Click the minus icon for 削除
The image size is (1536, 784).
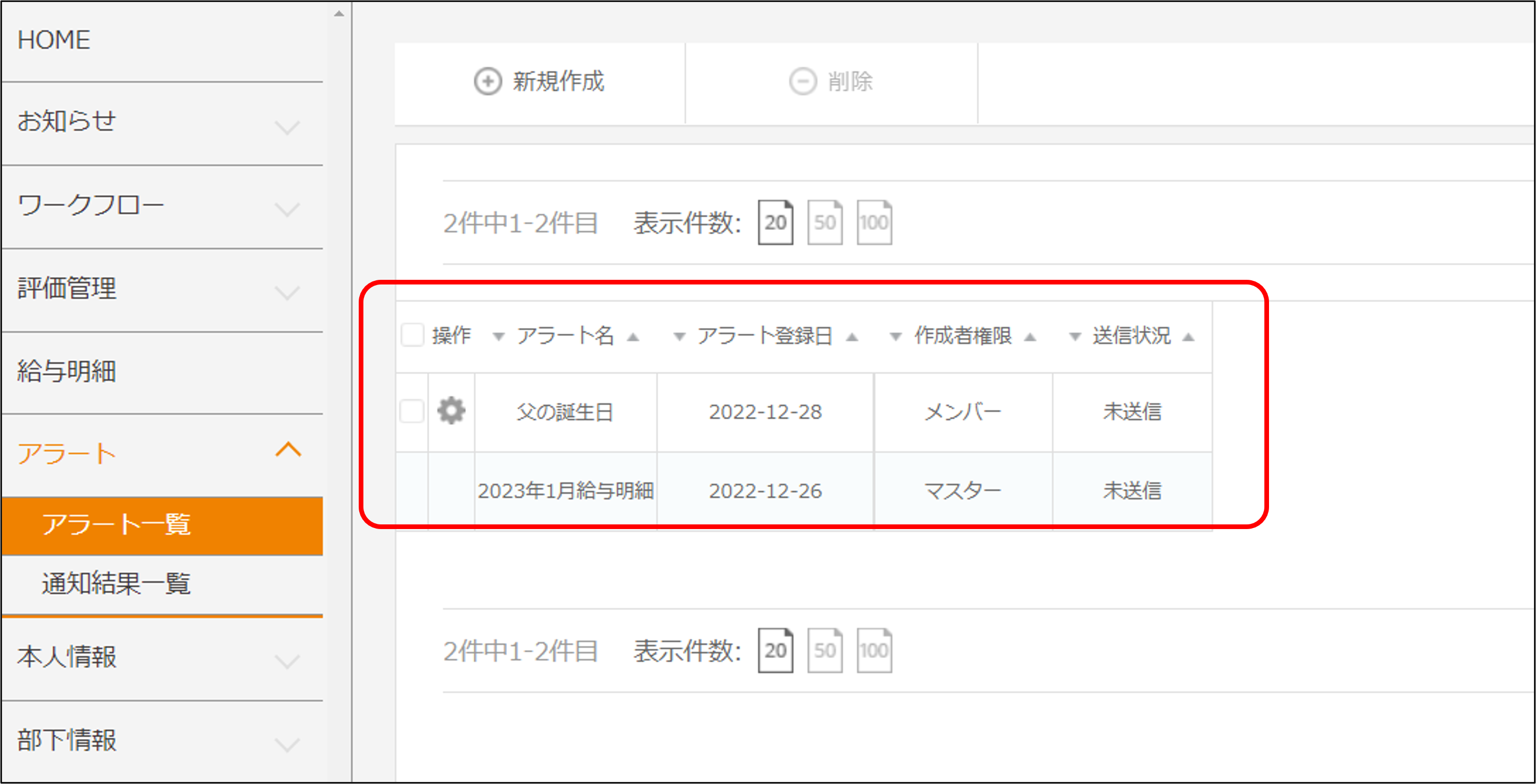[x=802, y=82]
